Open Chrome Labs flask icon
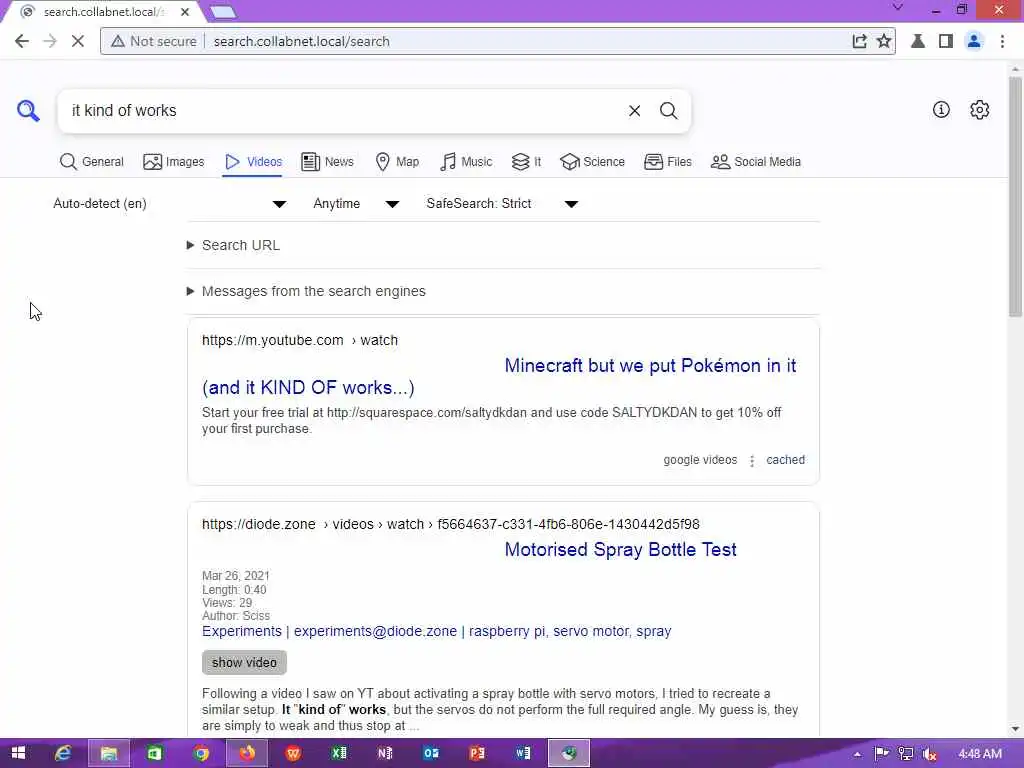Viewport: 1024px width, 768px height. point(918,41)
